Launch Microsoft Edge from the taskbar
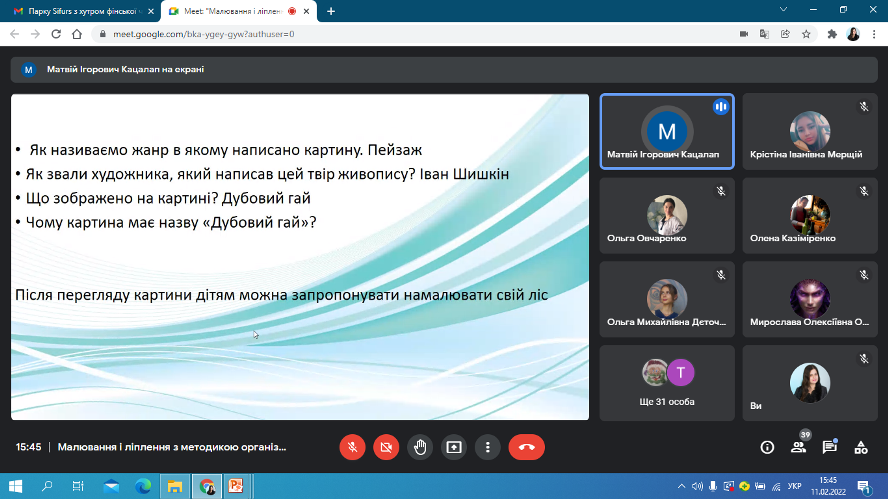This screenshot has width=888, height=499. 143,486
